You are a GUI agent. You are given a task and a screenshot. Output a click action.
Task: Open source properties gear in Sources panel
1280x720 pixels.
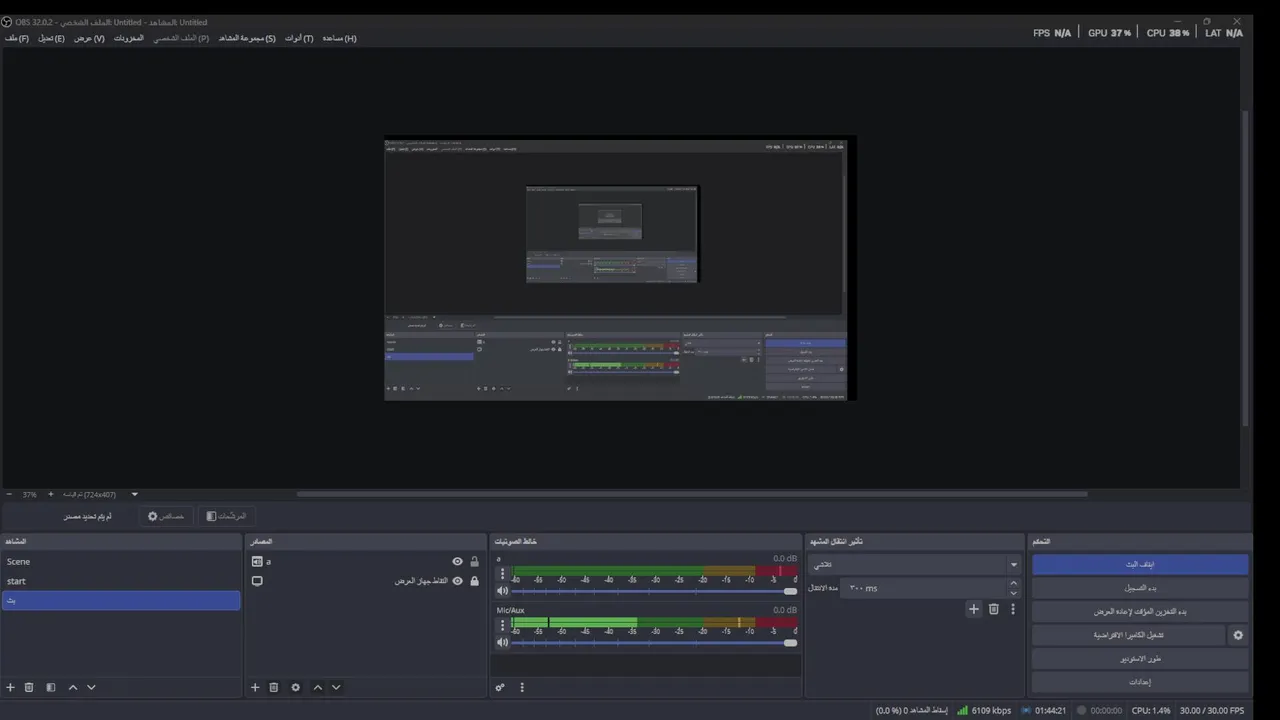tap(295, 687)
